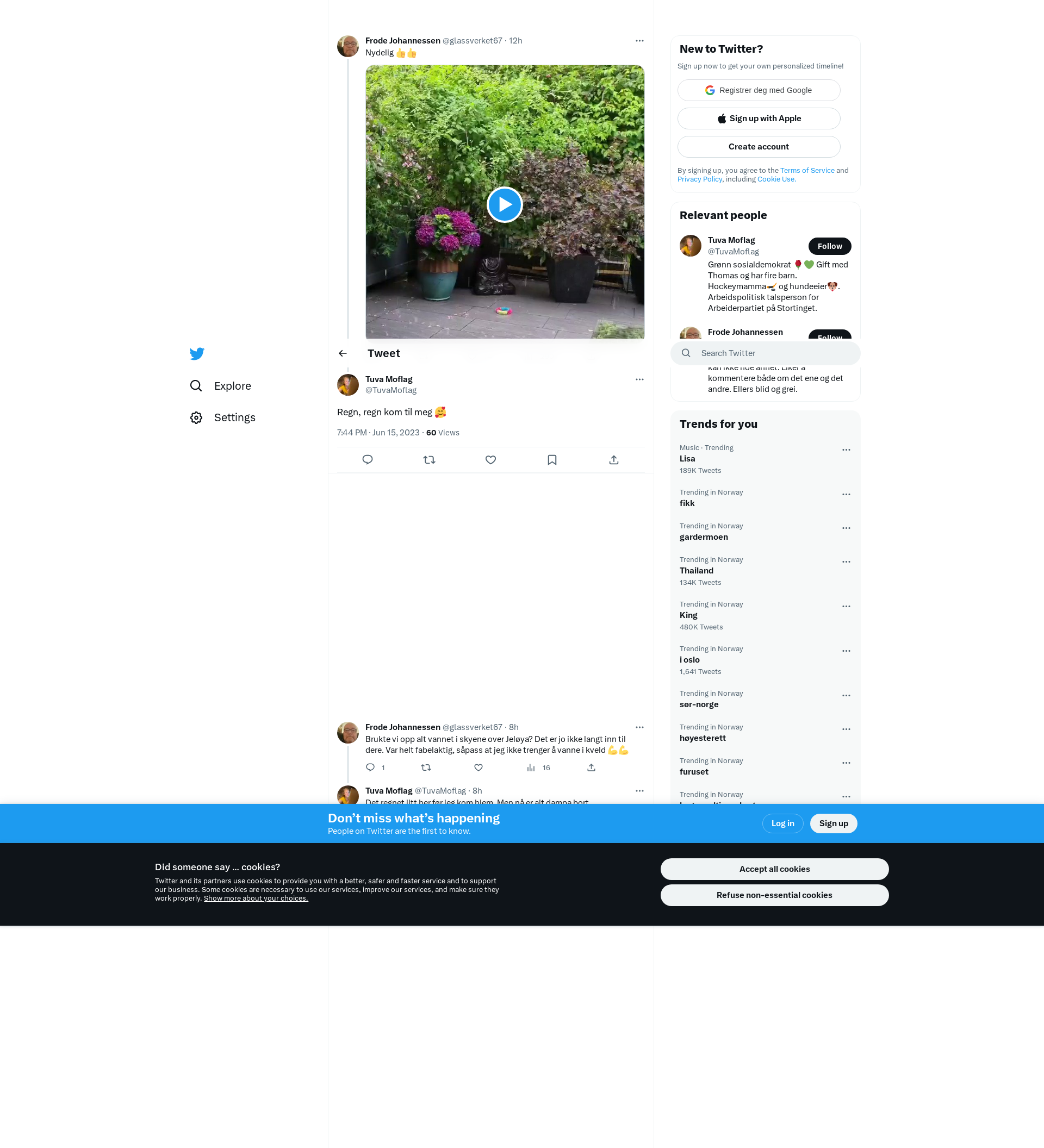
Task: Bookmark Tuva Moflag's main tweet
Action: pyautogui.click(x=552, y=460)
